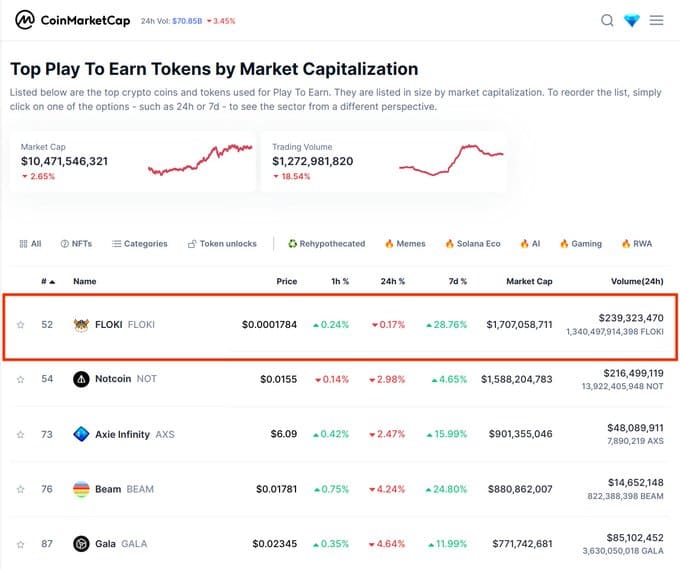Click the Notcoin coin icon
Screen dimensions: 680x569
pos(81,379)
